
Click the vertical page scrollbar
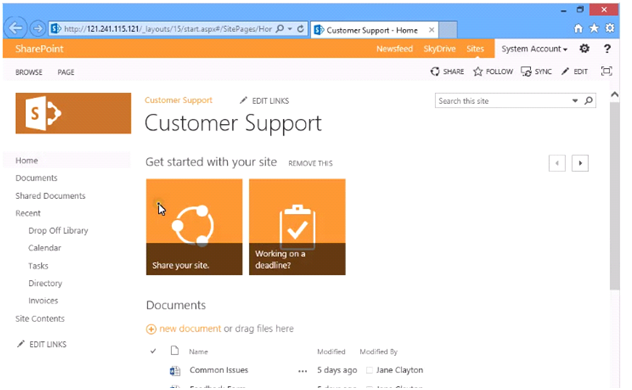[614, 196]
